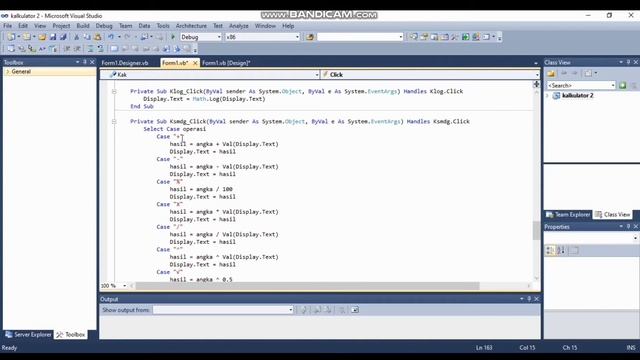Click the Start Page toolbar icon
Viewport: 640px width, 360px height.
(476, 37)
